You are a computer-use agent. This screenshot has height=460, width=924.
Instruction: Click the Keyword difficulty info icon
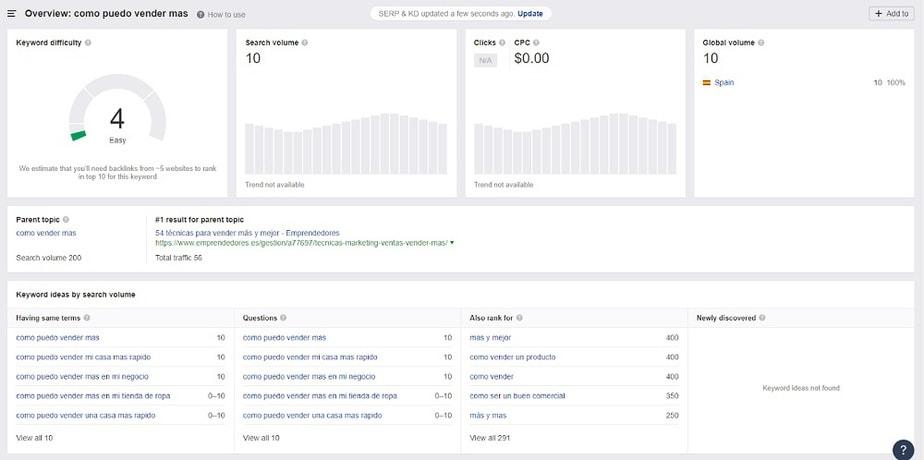[x=88, y=43]
